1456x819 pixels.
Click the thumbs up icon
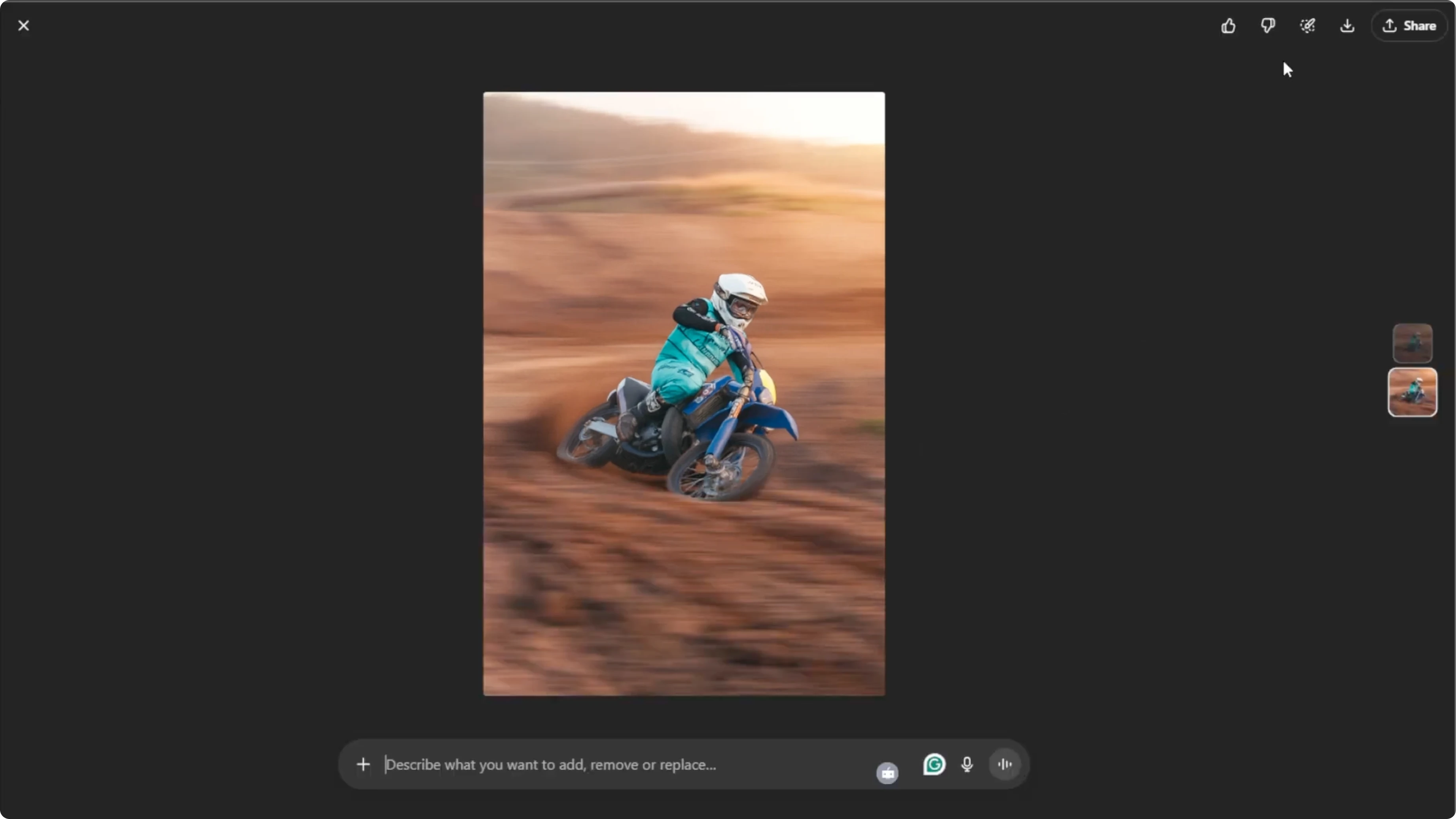pos(1228,25)
